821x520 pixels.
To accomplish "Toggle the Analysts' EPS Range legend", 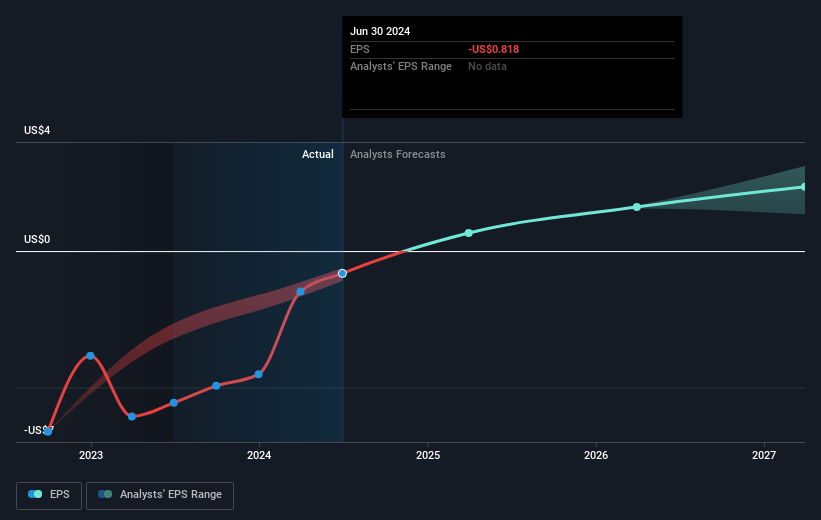I will [x=160, y=495].
